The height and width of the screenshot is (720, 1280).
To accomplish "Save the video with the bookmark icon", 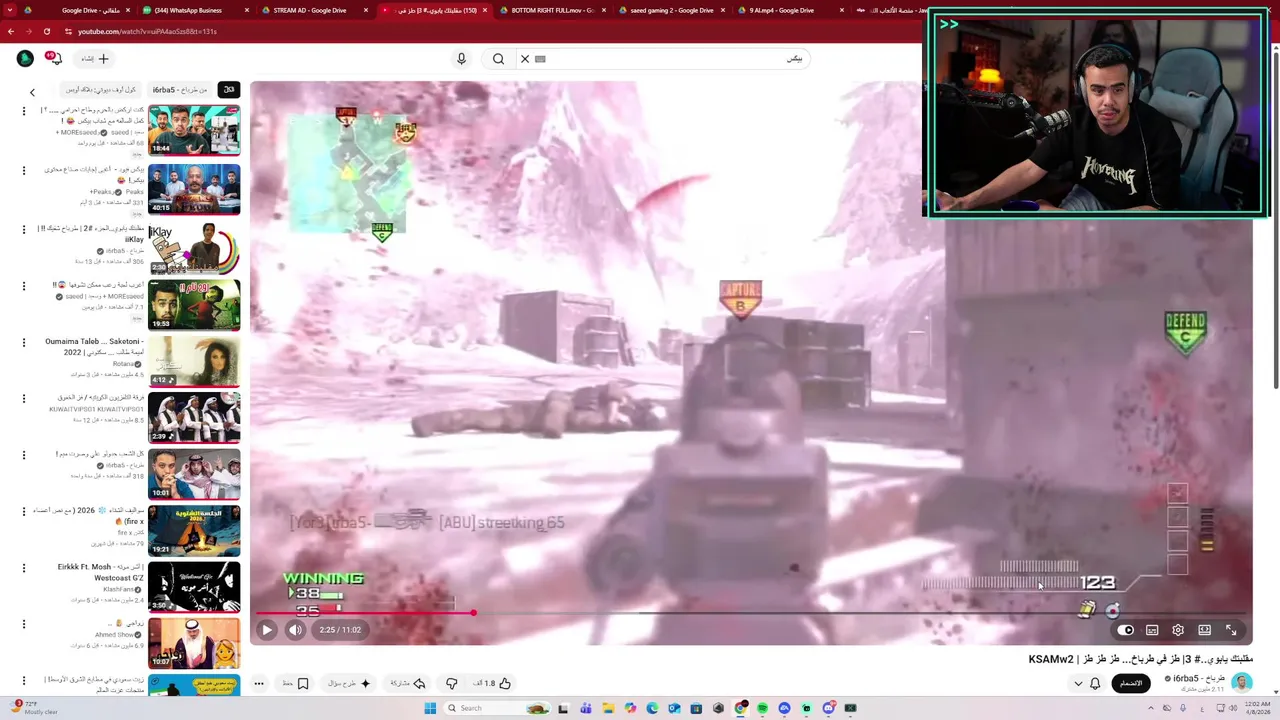I will point(296,683).
